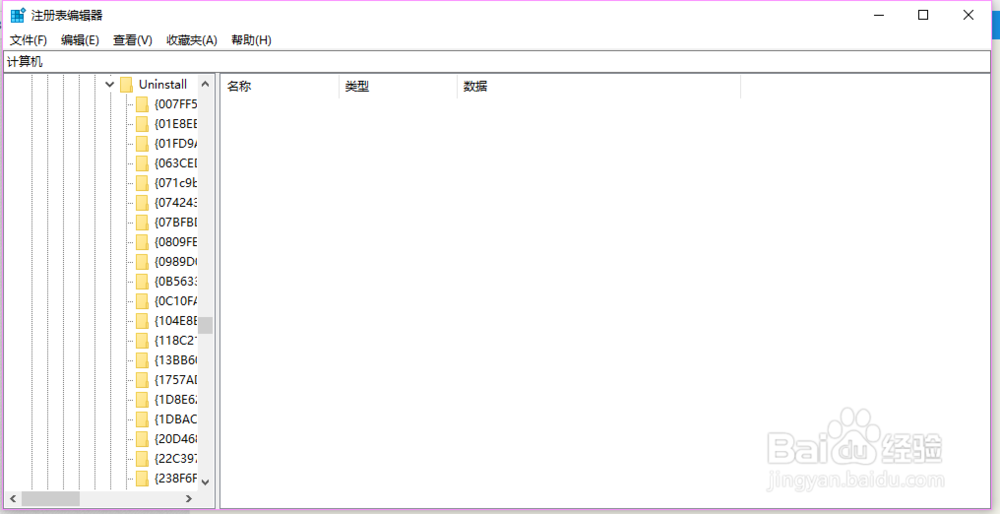
Task: Click the tree horizontal scrollbar thumb
Action: click(x=50, y=498)
